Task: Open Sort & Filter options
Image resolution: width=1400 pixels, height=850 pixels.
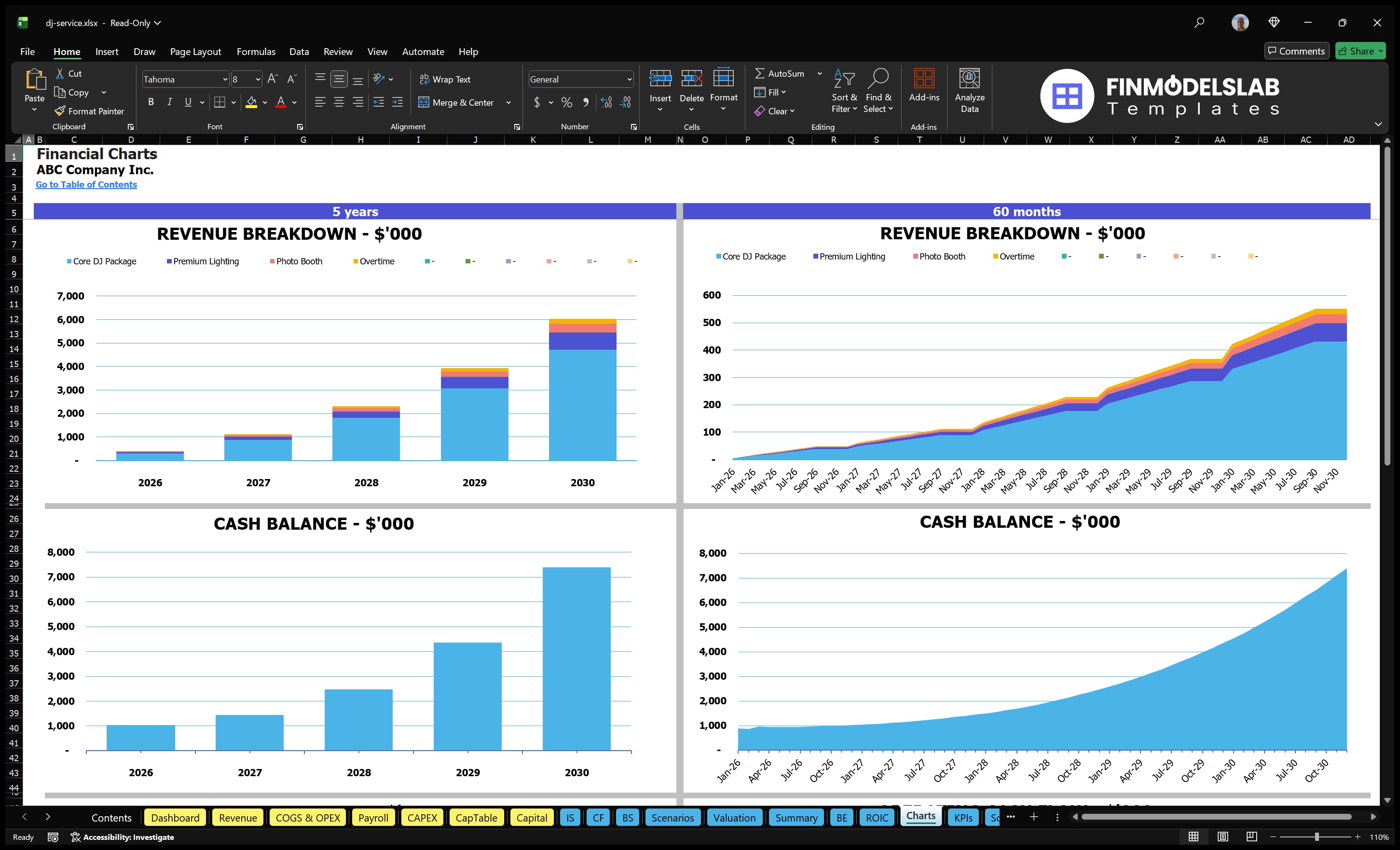Action: (844, 91)
